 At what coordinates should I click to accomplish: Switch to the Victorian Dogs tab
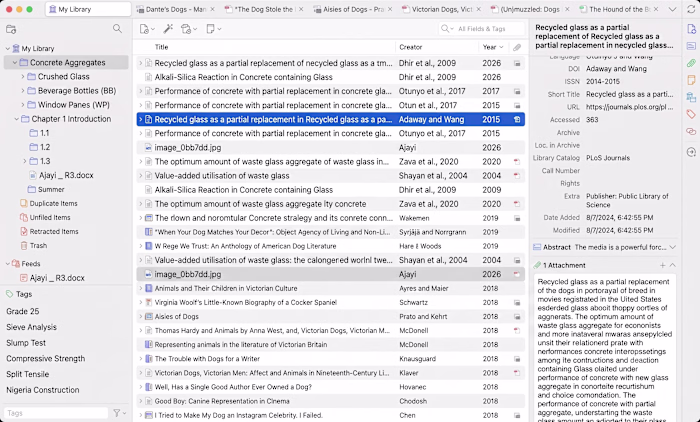pyautogui.click(x=441, y=9)
